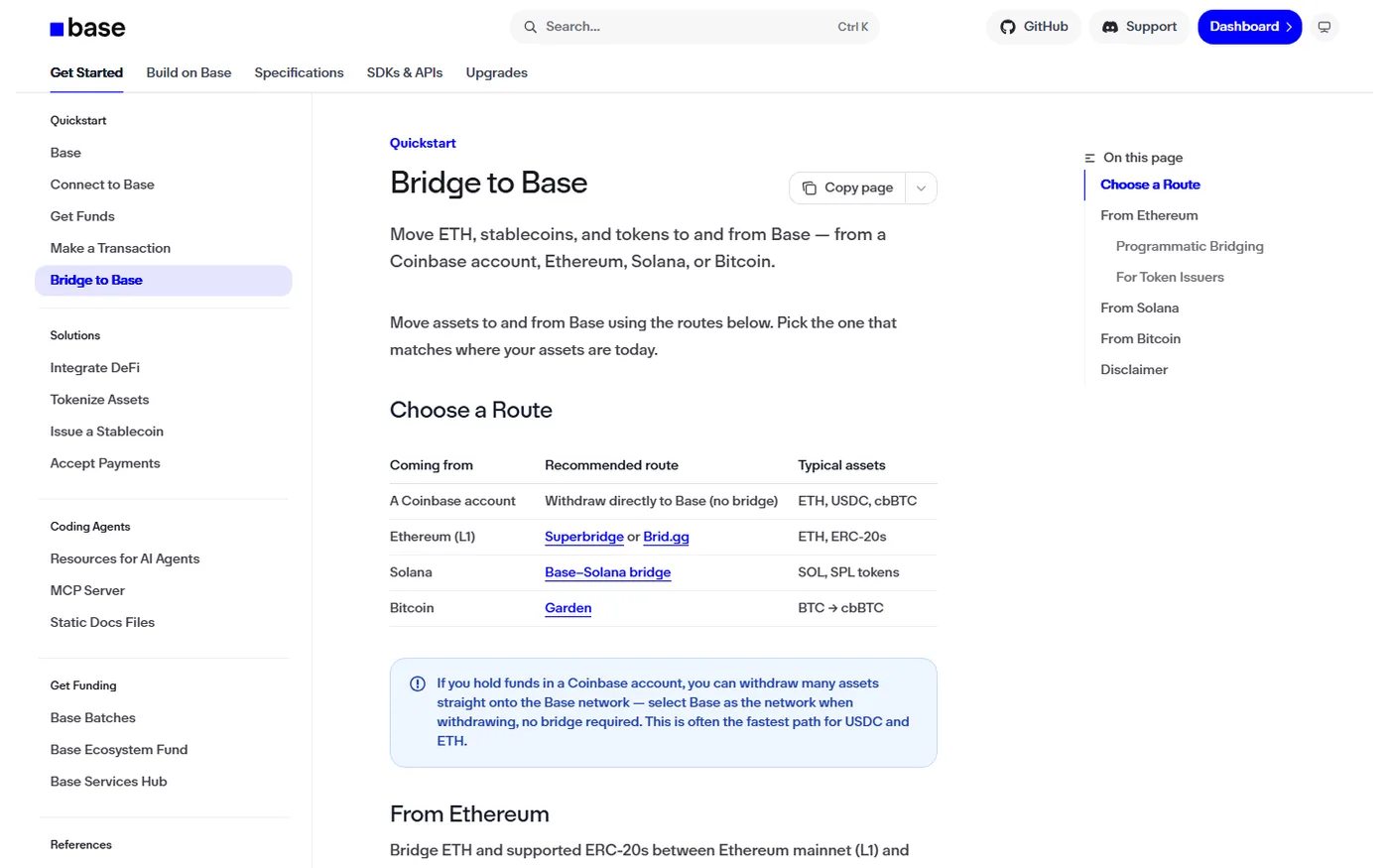This screenshot has height=868, width=1389.
Task: Jump to From Solana section
Action: coord(1140,308)
